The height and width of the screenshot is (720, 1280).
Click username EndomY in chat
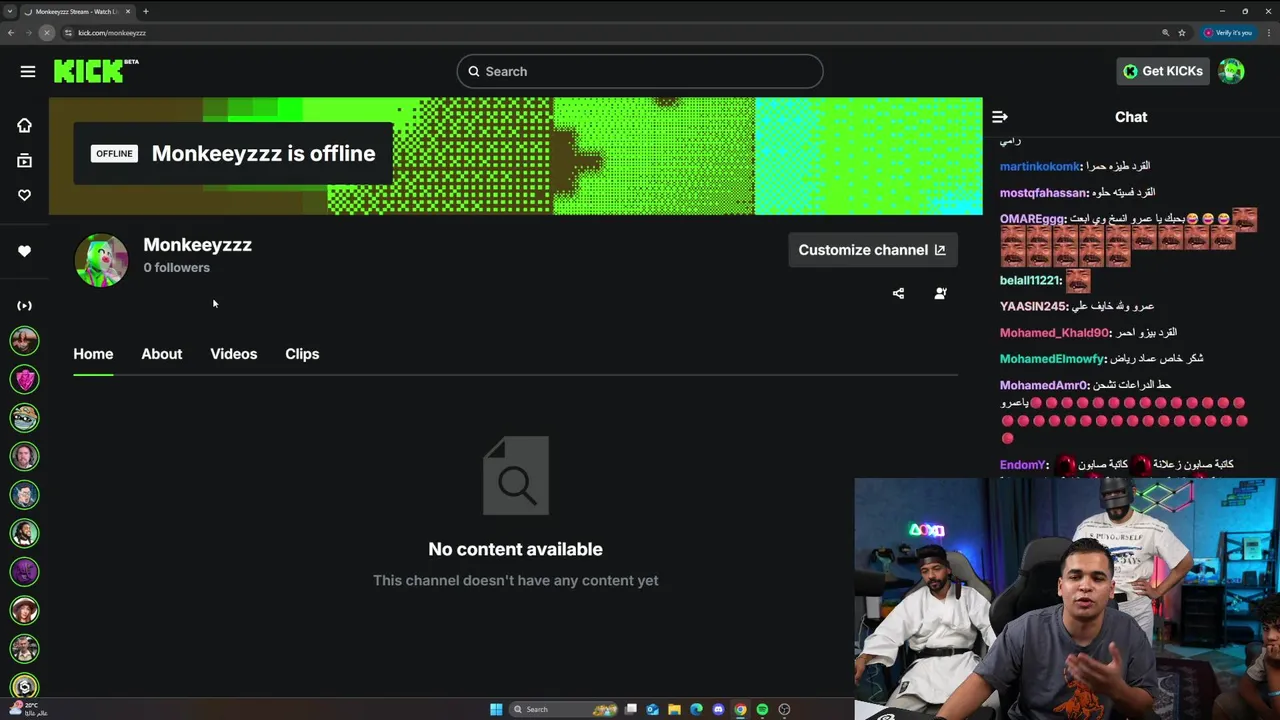(1022, 465)
